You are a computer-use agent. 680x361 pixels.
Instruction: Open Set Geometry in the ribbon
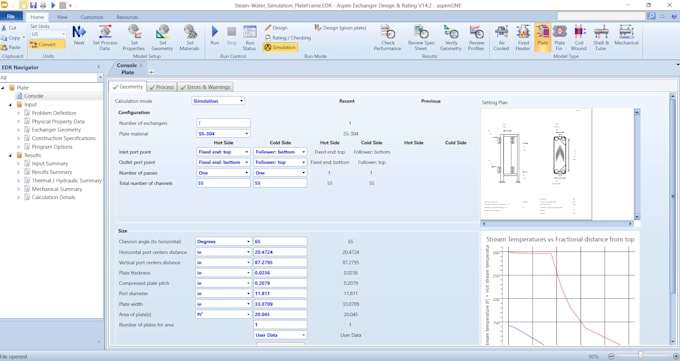[163, 37]
